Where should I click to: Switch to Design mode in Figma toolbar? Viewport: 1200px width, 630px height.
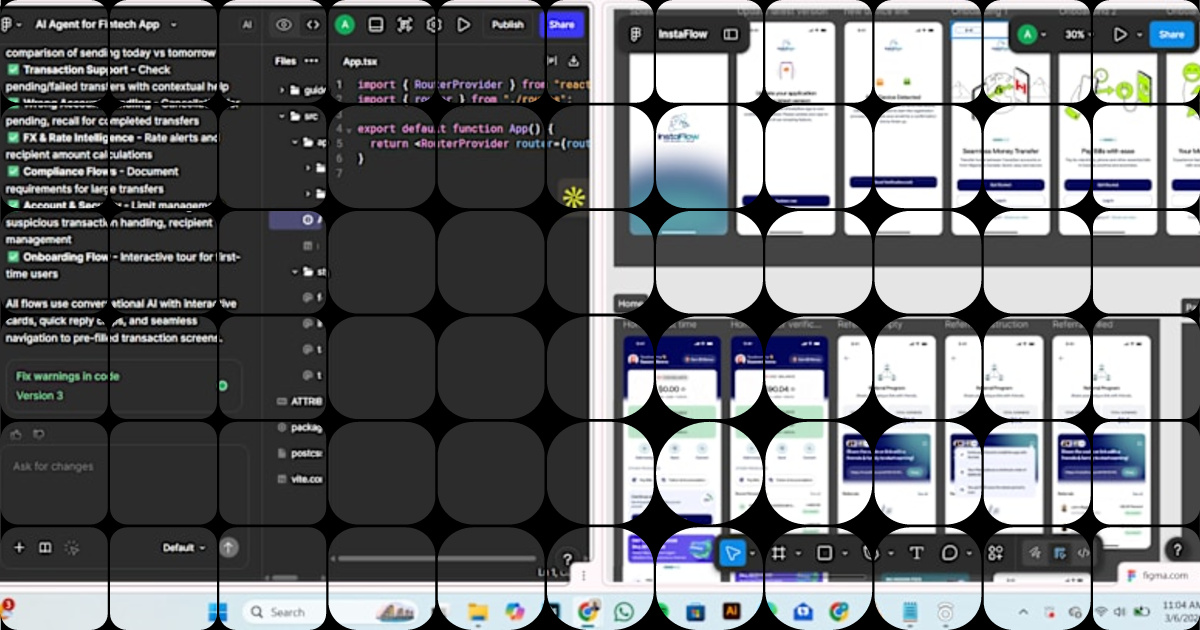click(x=1058, y=553)
